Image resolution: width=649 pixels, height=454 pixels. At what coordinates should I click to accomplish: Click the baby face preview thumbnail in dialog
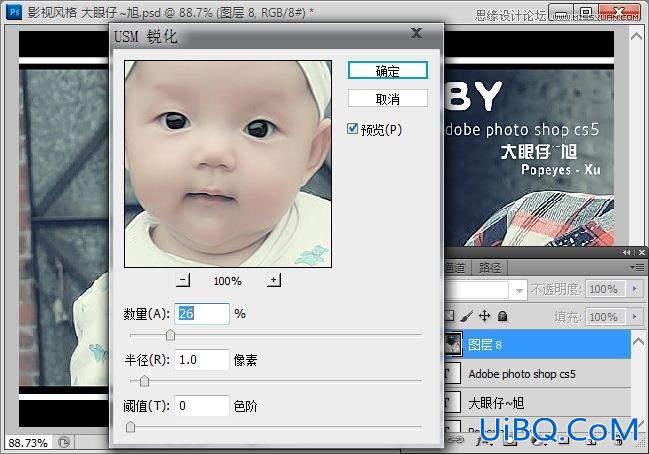[x=228, y=164]
